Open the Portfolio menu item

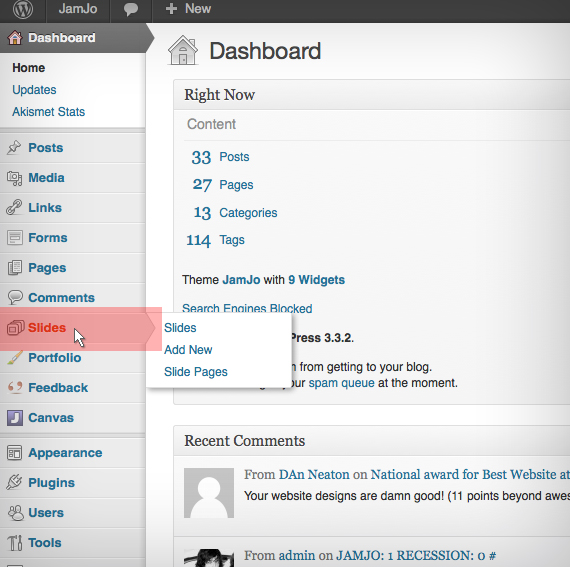(55, 358)
